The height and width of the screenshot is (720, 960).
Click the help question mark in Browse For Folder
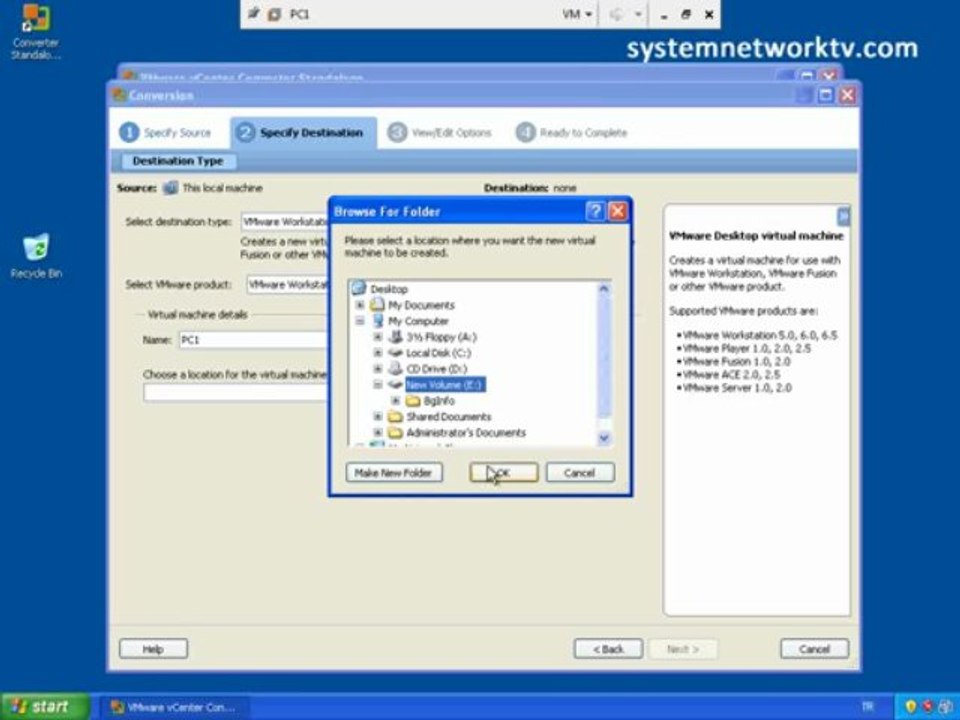pos(594,211)
